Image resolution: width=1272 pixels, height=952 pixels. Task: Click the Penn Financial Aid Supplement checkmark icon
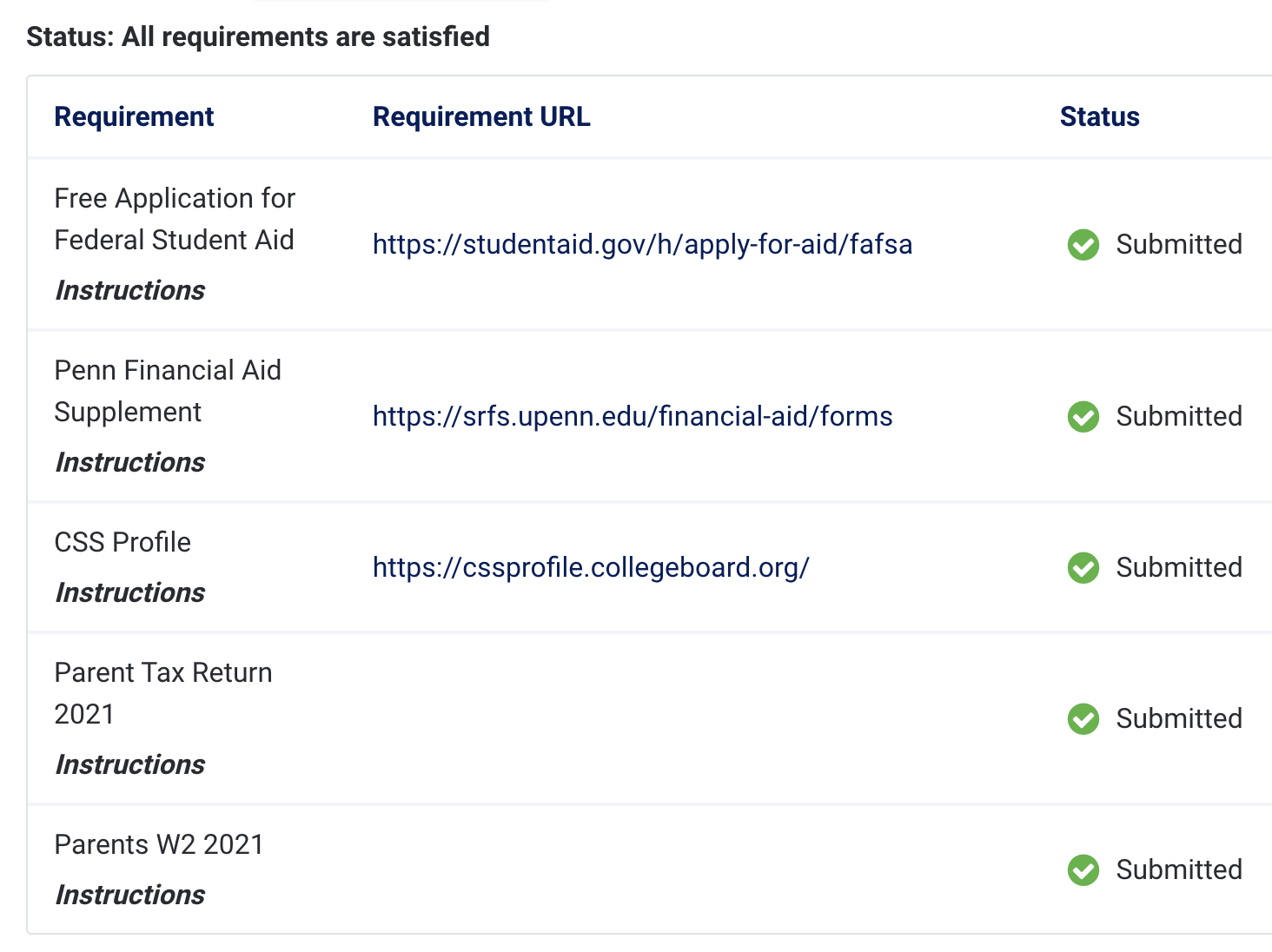click(x=1083, y=417)
